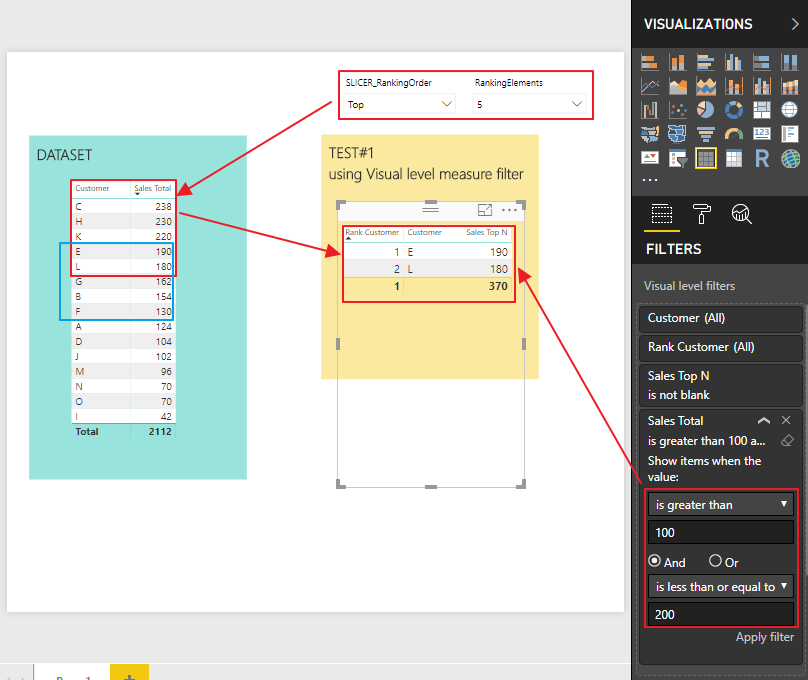The height and width of the screenshot is (680, 808).
Task: Open the import custom visual ellipsis
Action: tap(650, 180)
